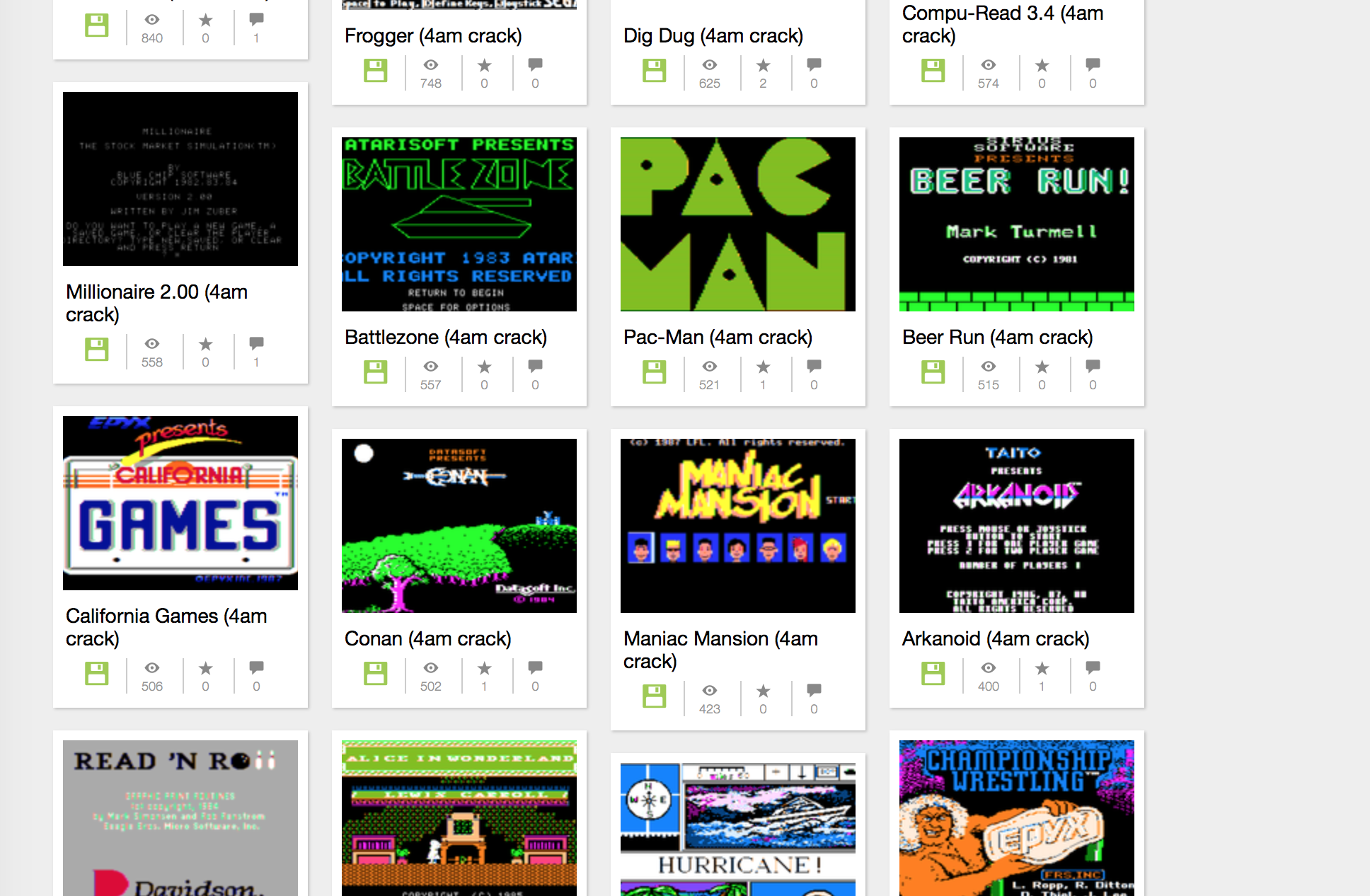Click the favorites star under Conan
Image resolution: width=1370 pixels, height=896 pixels.
tap(484, 668)
